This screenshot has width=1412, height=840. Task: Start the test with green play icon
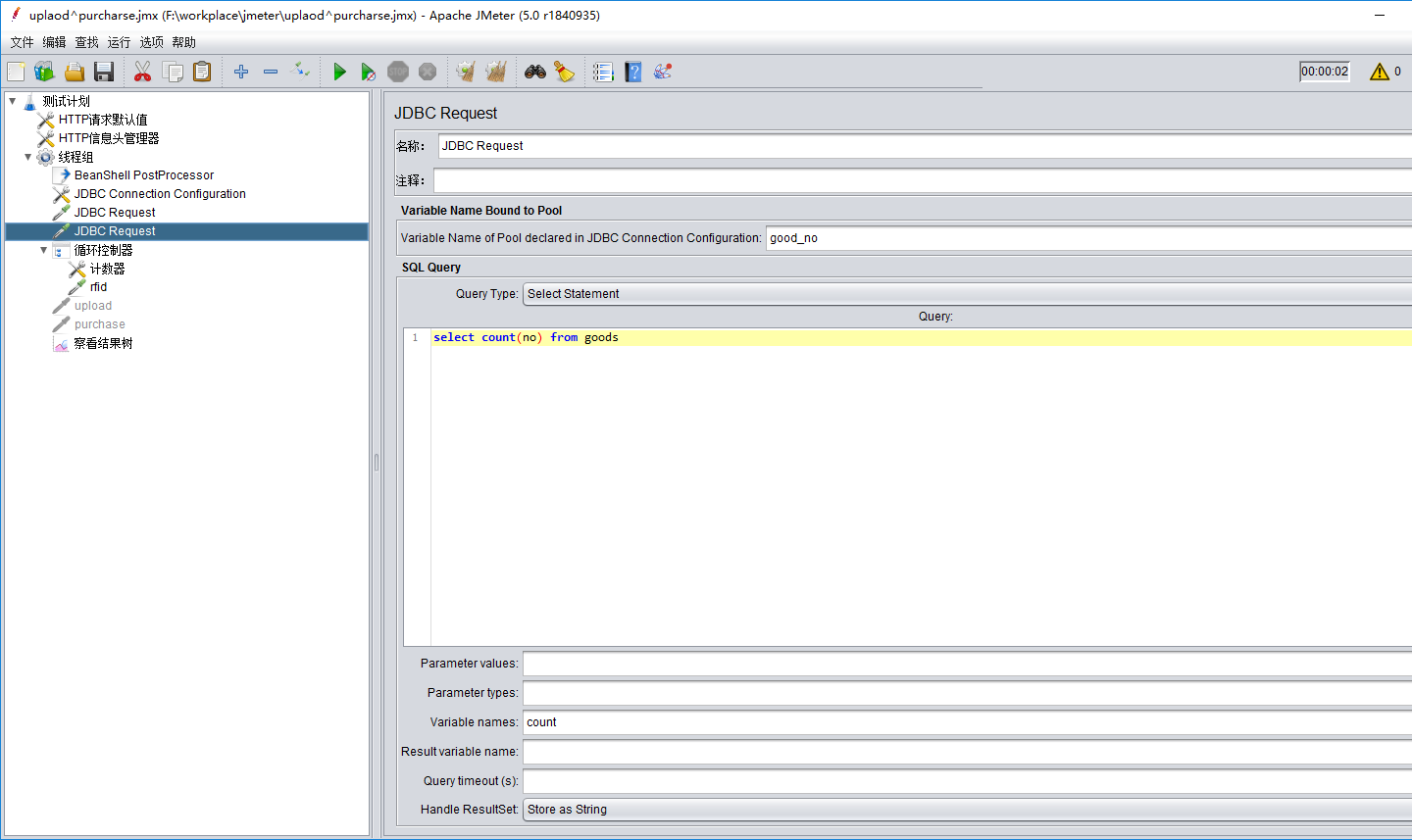339,72
